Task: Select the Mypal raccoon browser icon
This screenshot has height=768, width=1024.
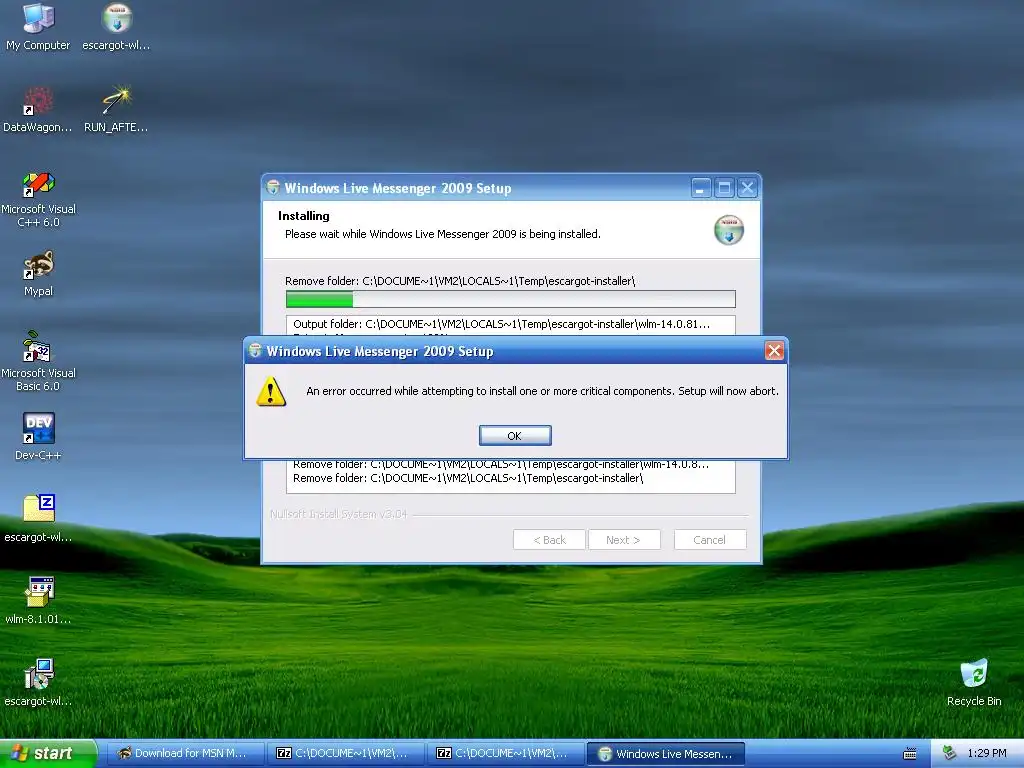Action: [x=38, y=266]
